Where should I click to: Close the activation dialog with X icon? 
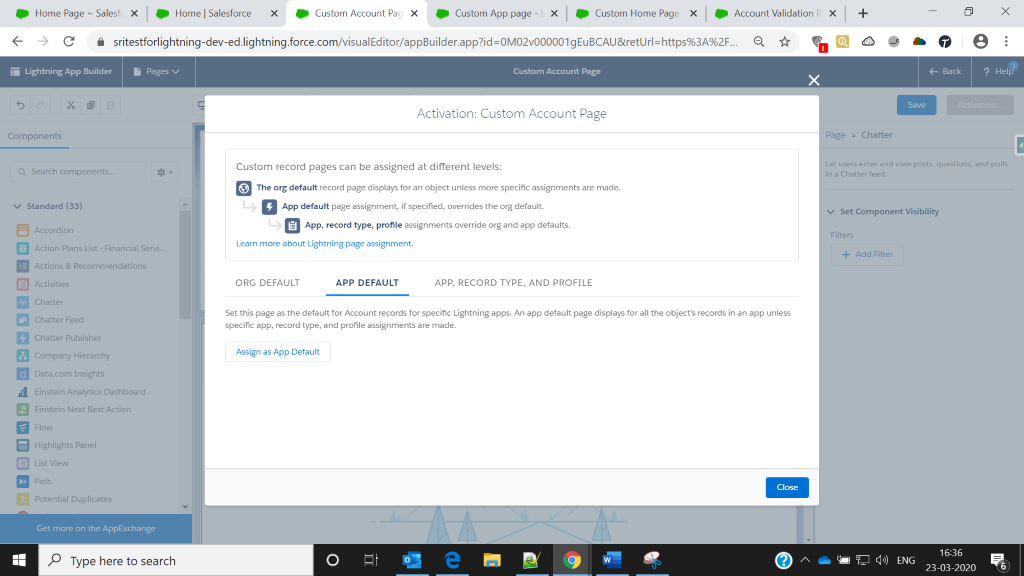(x=814, y=80)
